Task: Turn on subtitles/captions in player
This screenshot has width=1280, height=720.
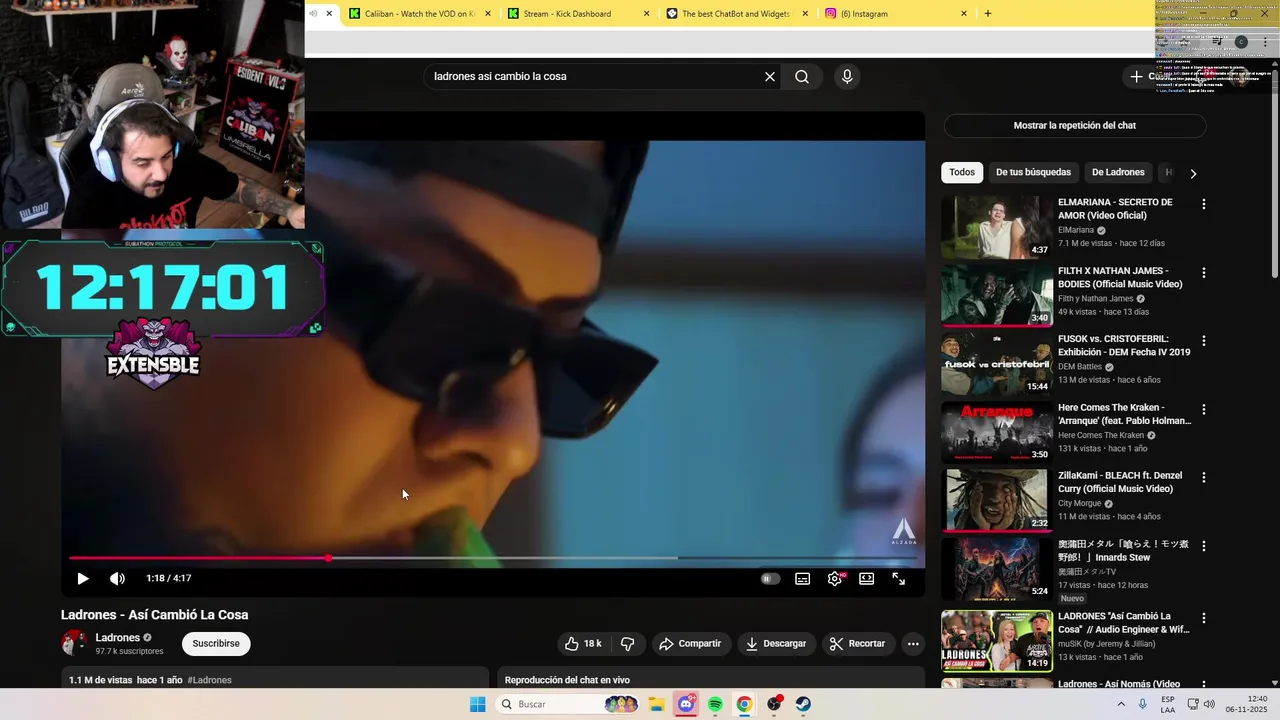Action: 802,579
